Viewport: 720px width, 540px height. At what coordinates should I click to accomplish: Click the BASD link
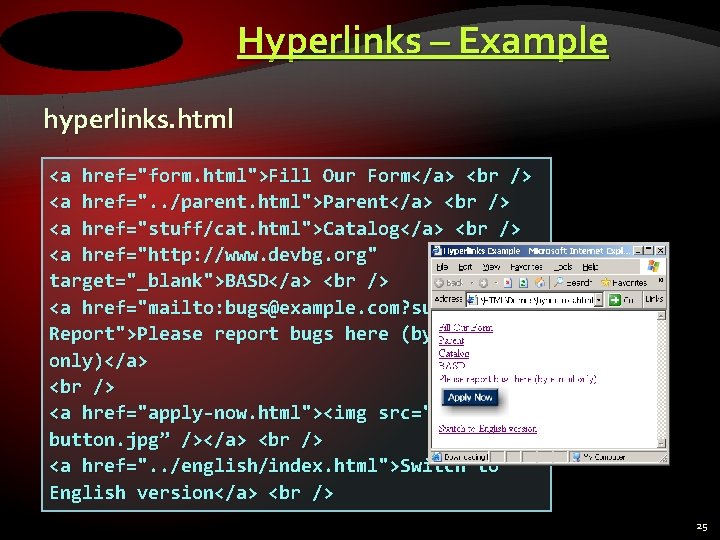click(452, 366)
